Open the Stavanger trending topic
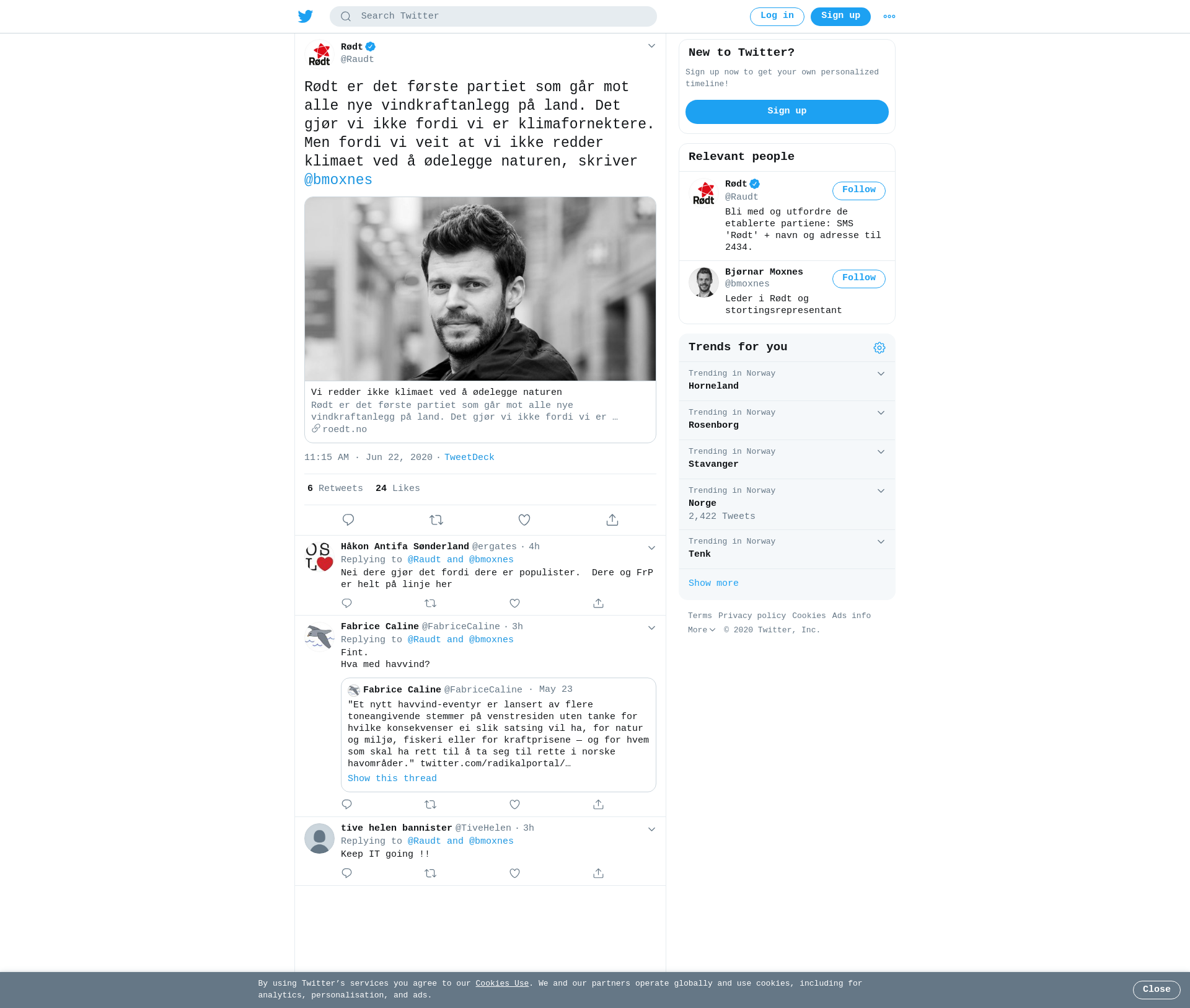Image resolution: width=1190 pixels, height=1008 pixels. (787, 459)
